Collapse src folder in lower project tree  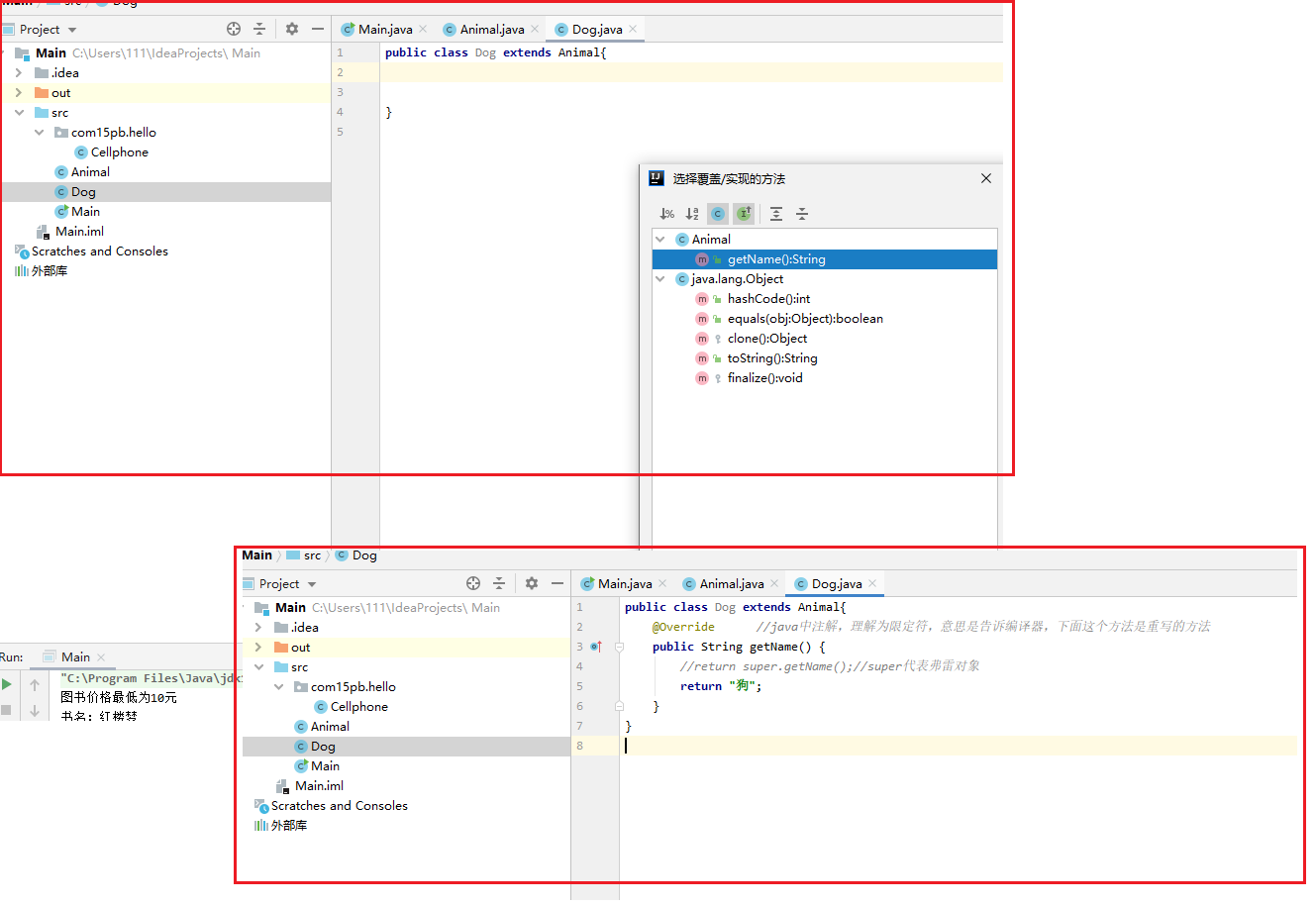[258, 666]
